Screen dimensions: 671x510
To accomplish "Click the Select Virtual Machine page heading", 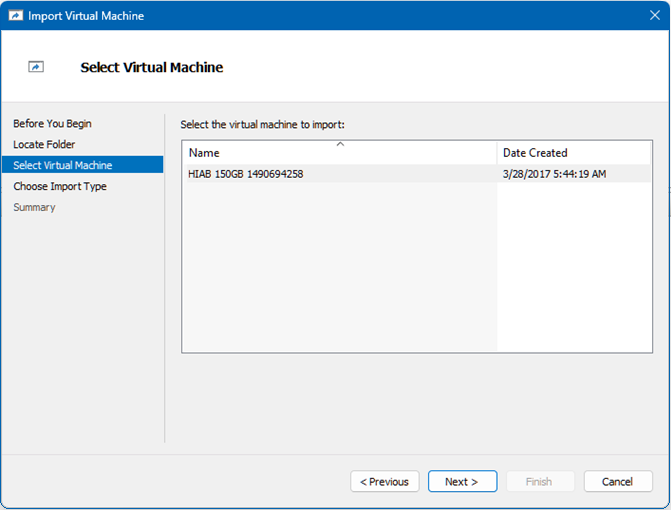I will (151, 68).
